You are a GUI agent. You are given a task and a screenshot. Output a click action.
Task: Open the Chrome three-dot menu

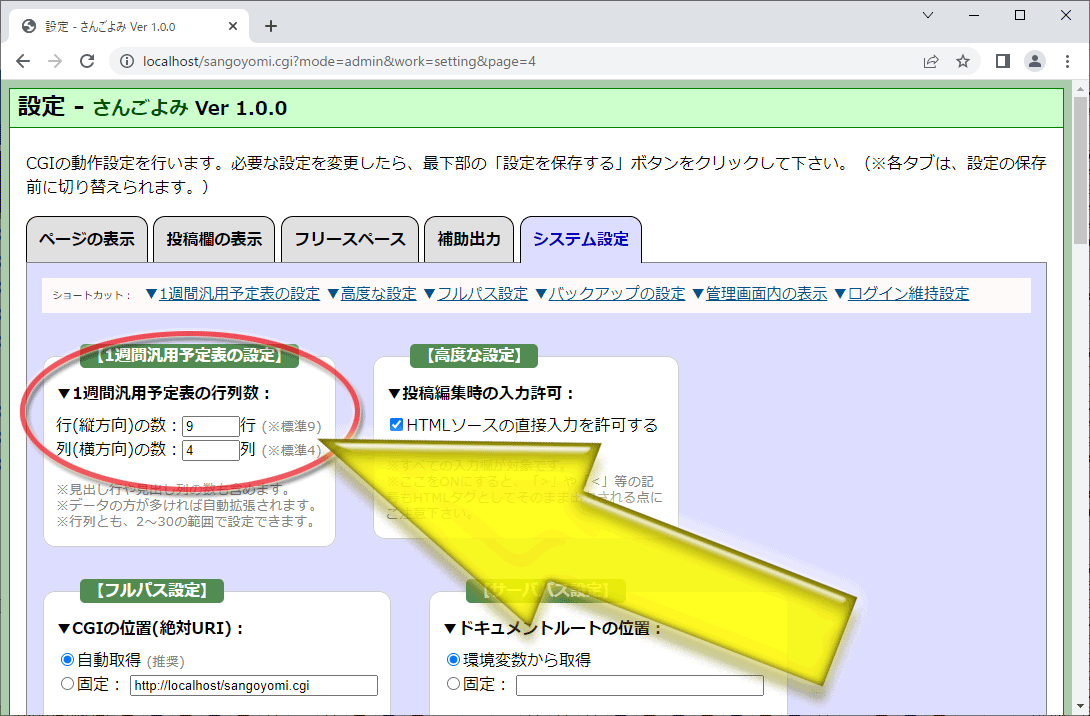coord(1067,61)
